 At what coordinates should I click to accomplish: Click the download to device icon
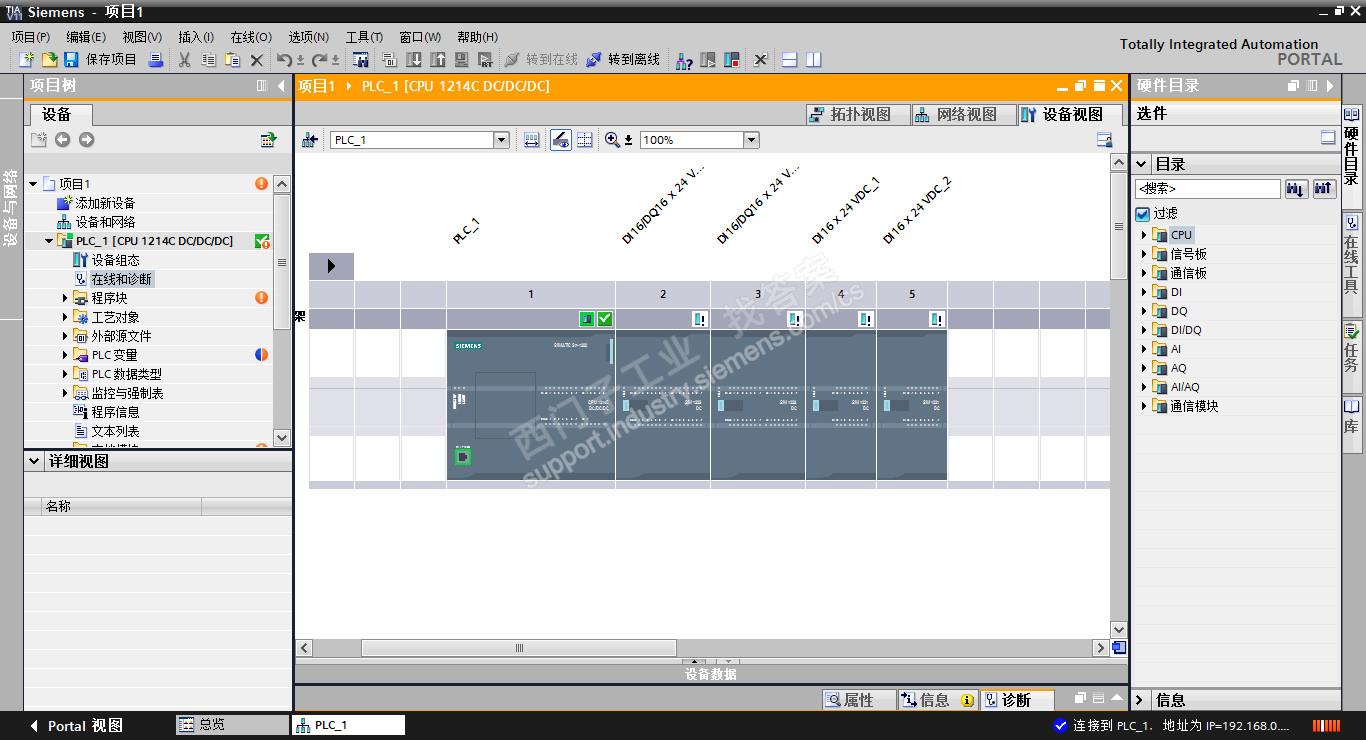pos(413,60)
